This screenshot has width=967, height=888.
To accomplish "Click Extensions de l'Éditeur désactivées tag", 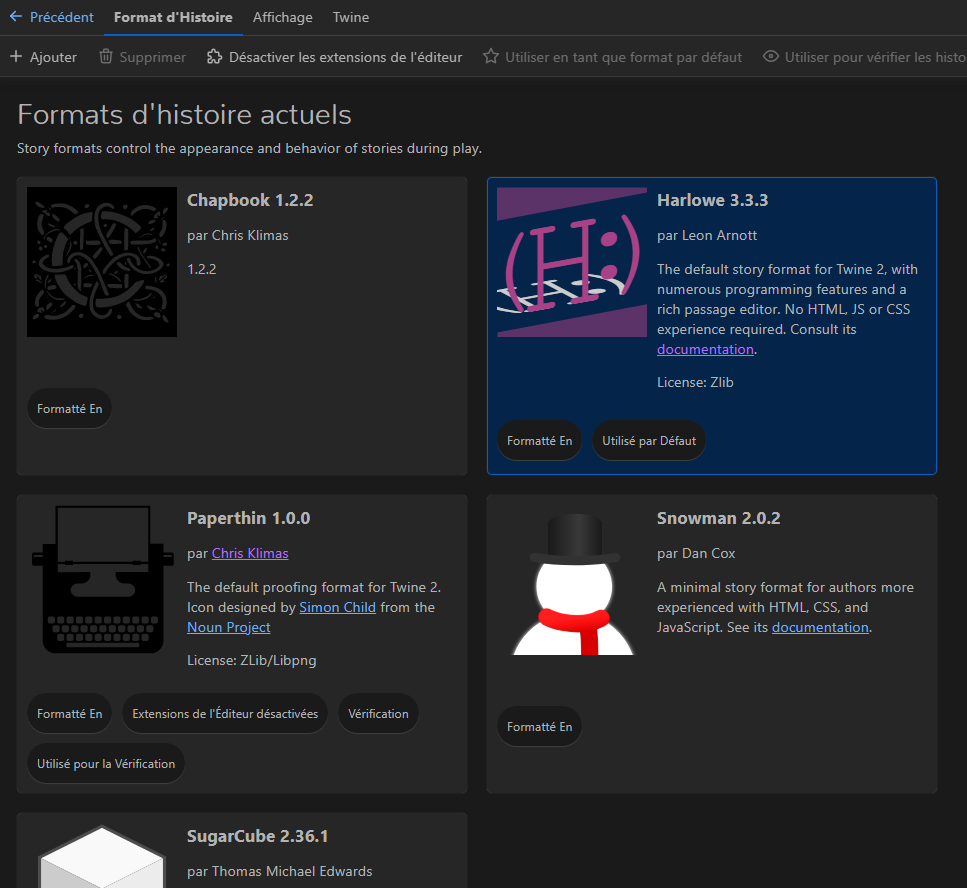I will click(225, 713).
